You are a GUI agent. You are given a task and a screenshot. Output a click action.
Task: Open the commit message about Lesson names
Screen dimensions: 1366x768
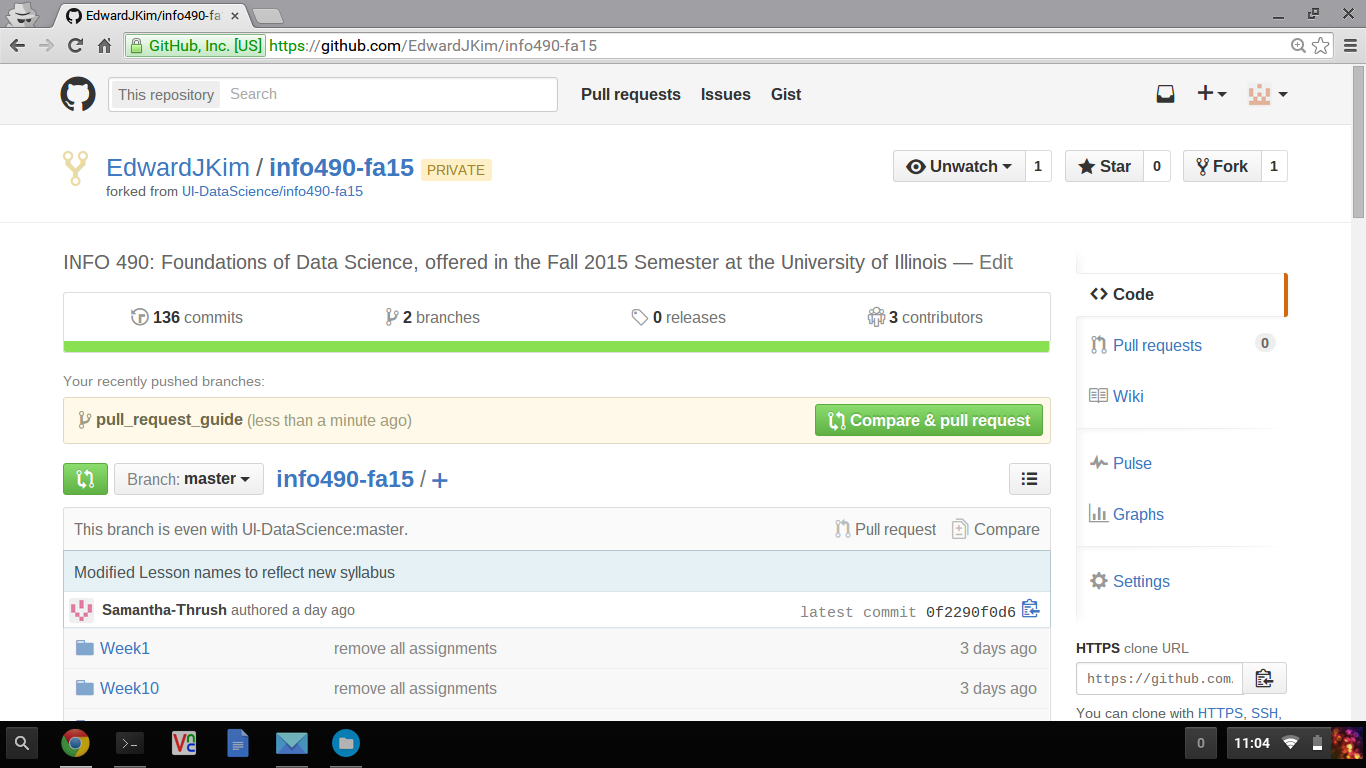pos(234,573)
